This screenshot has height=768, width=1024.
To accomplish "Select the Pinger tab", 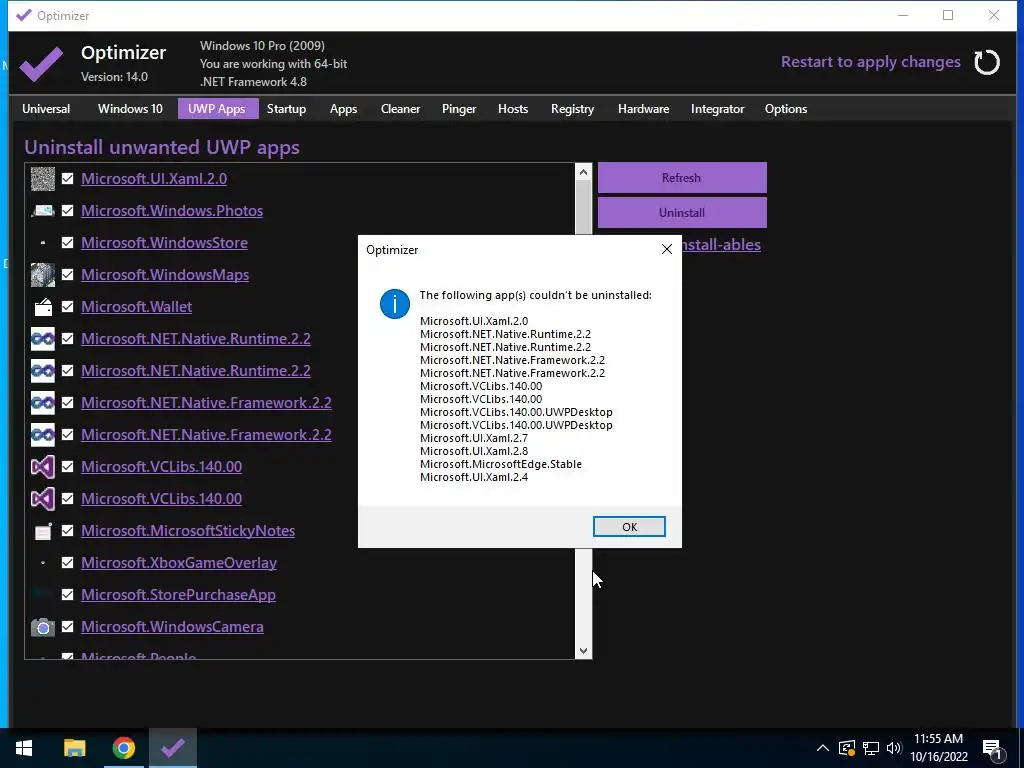I will [458, 109].
